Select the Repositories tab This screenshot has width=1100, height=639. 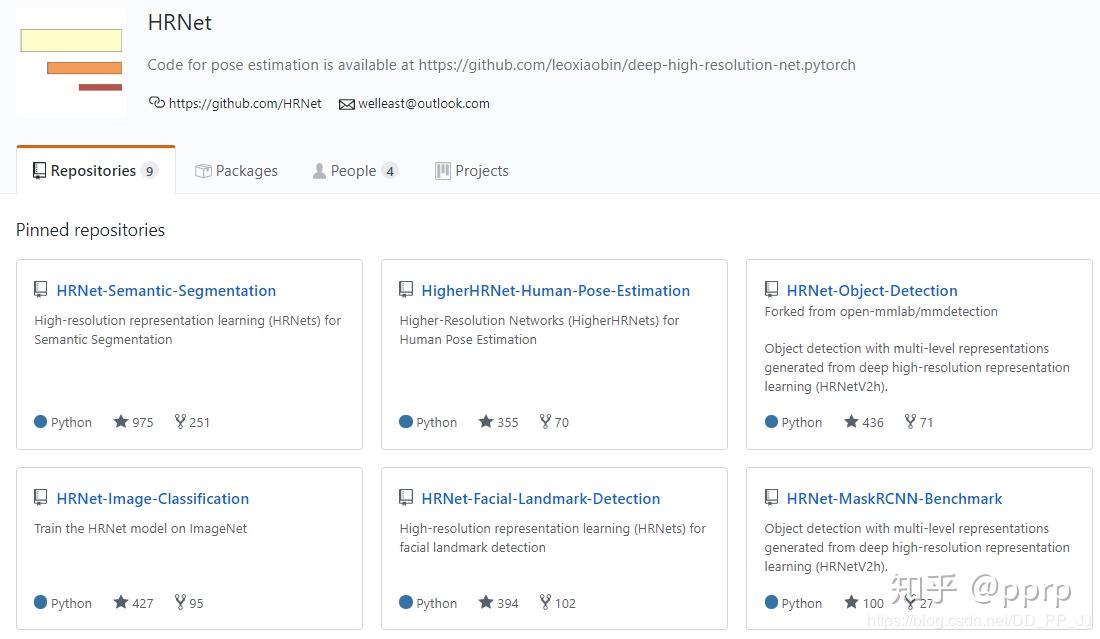94,171
